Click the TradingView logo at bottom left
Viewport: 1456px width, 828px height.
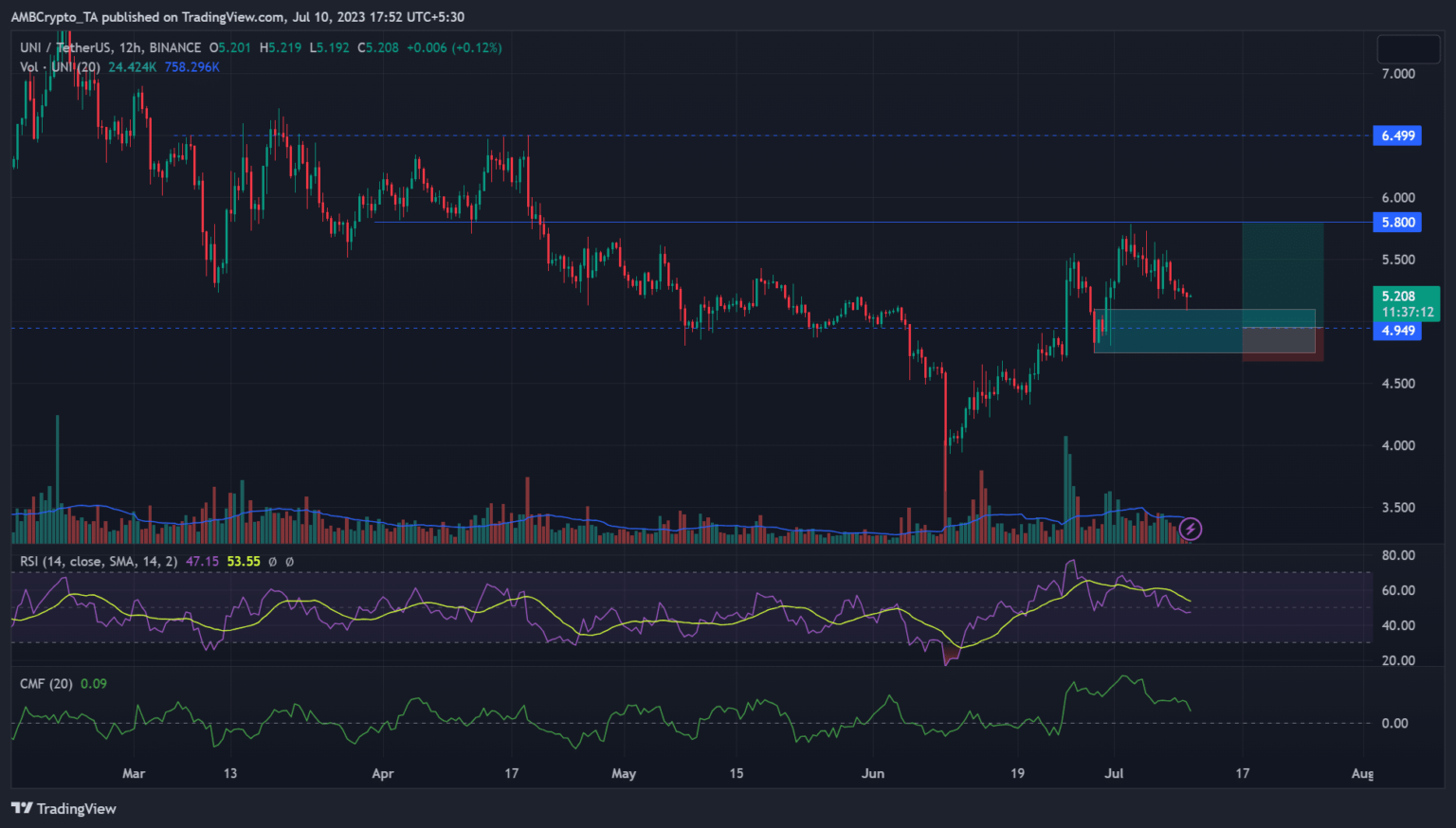[64, 808]
